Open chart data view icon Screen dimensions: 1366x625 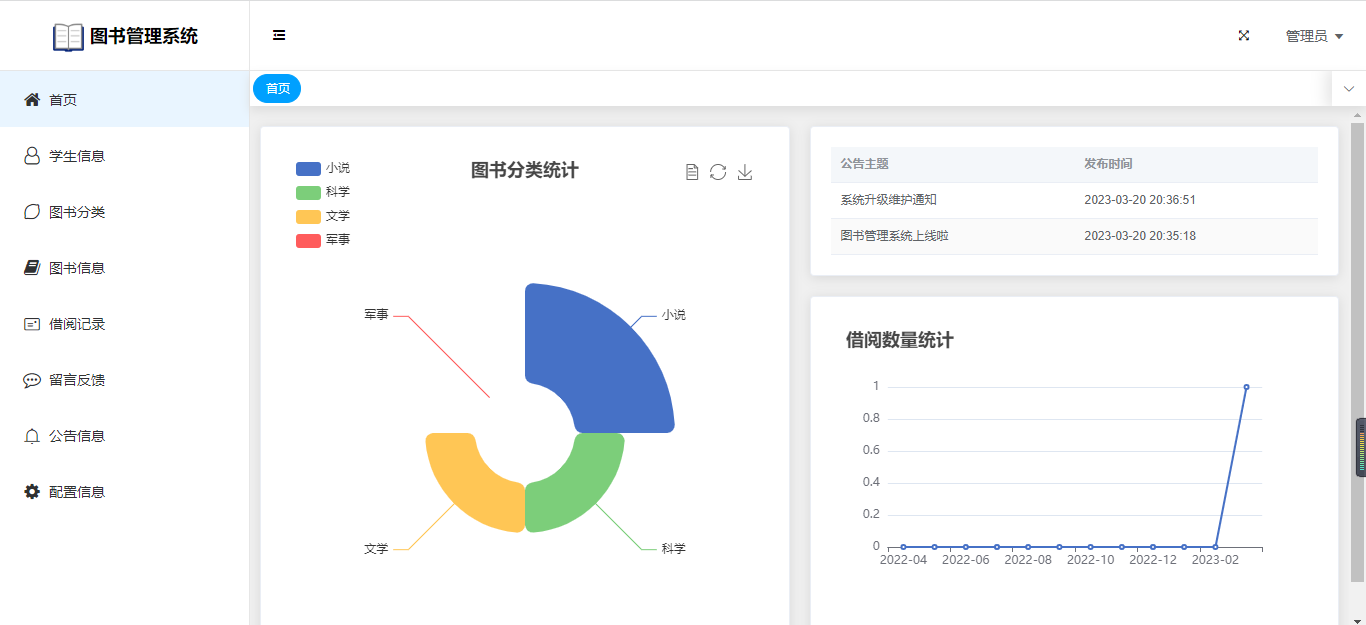point(692,172)
